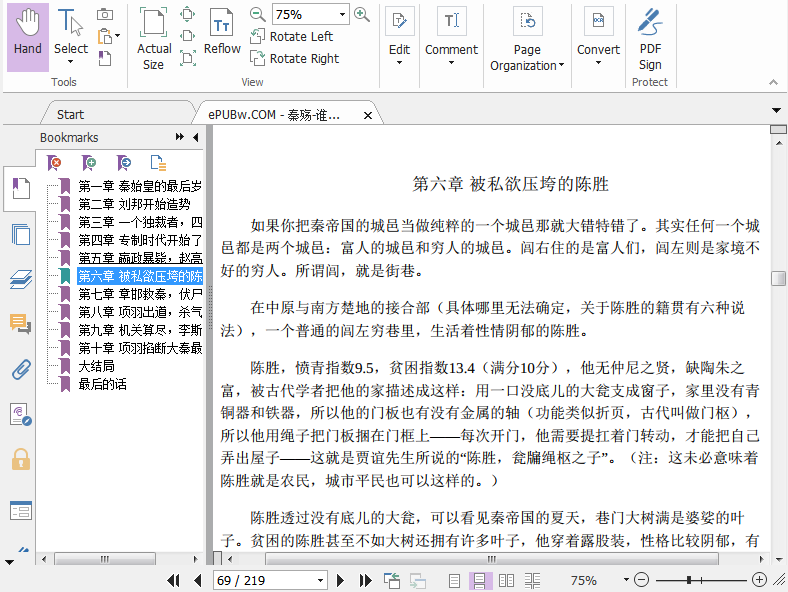This screenshot has width=788, height=592.
Task: Collapse the Bookmarks panel
Action: coord(195,137)
